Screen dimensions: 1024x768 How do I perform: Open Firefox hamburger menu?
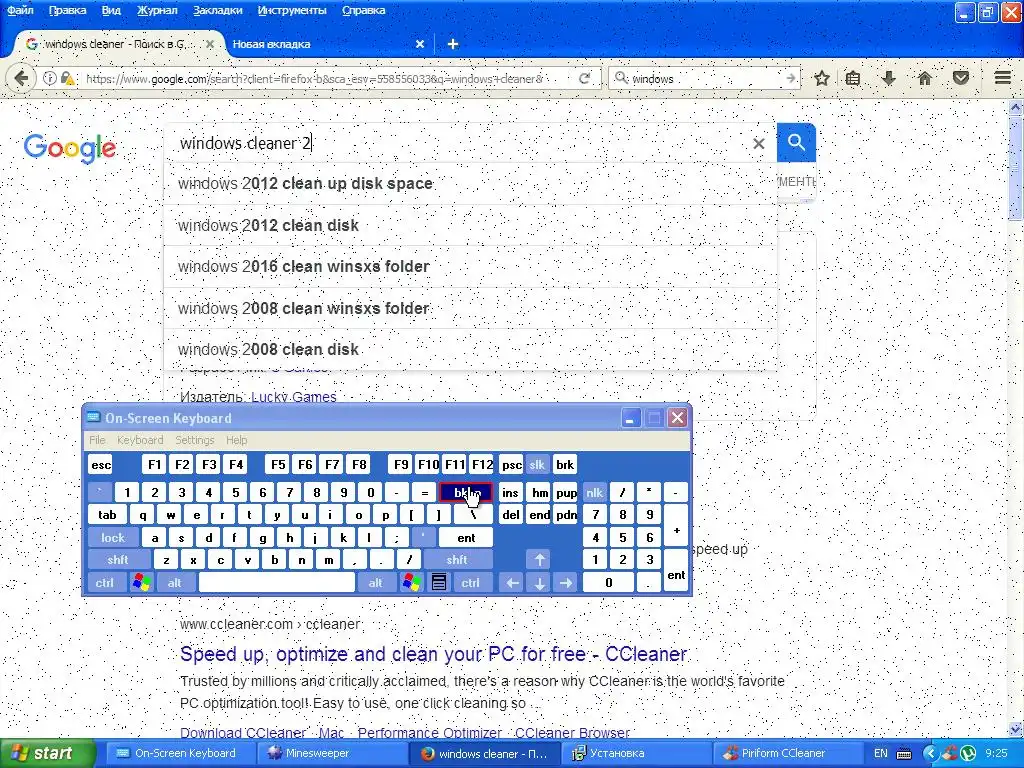pyautogui.click(x=1002, y=78)
